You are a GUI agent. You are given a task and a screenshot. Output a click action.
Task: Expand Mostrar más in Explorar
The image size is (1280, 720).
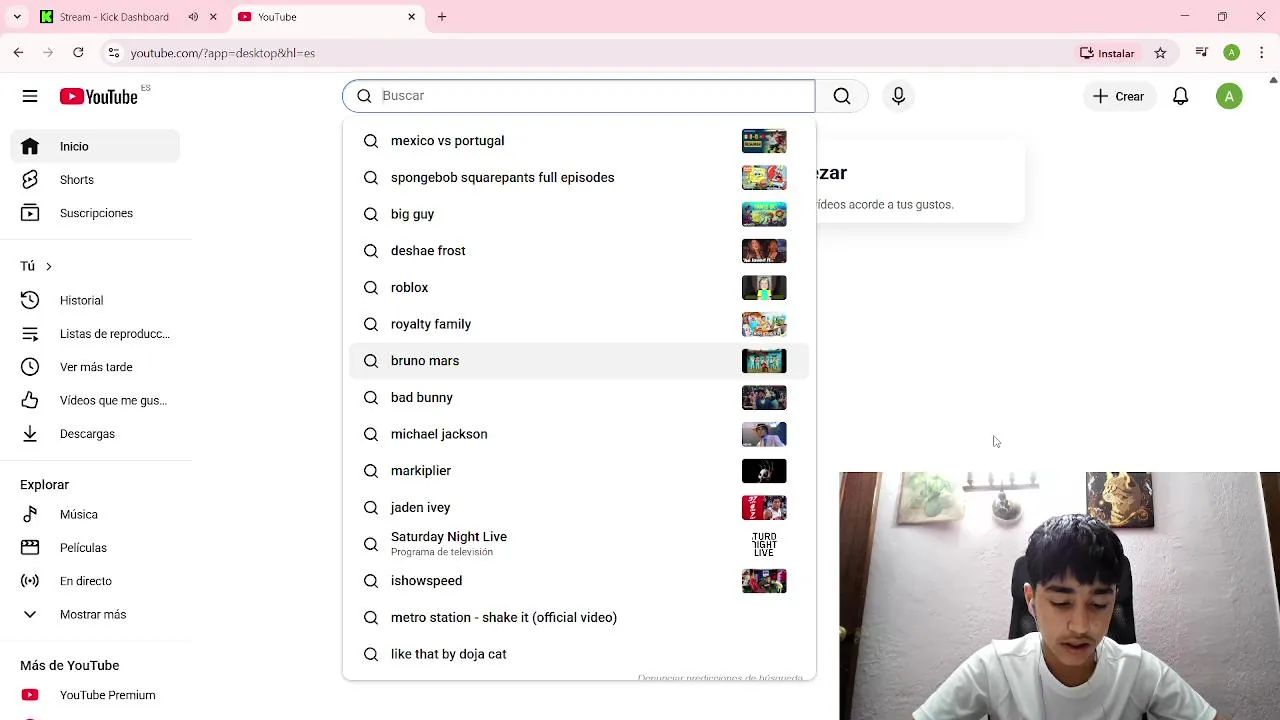coord(96,614)
